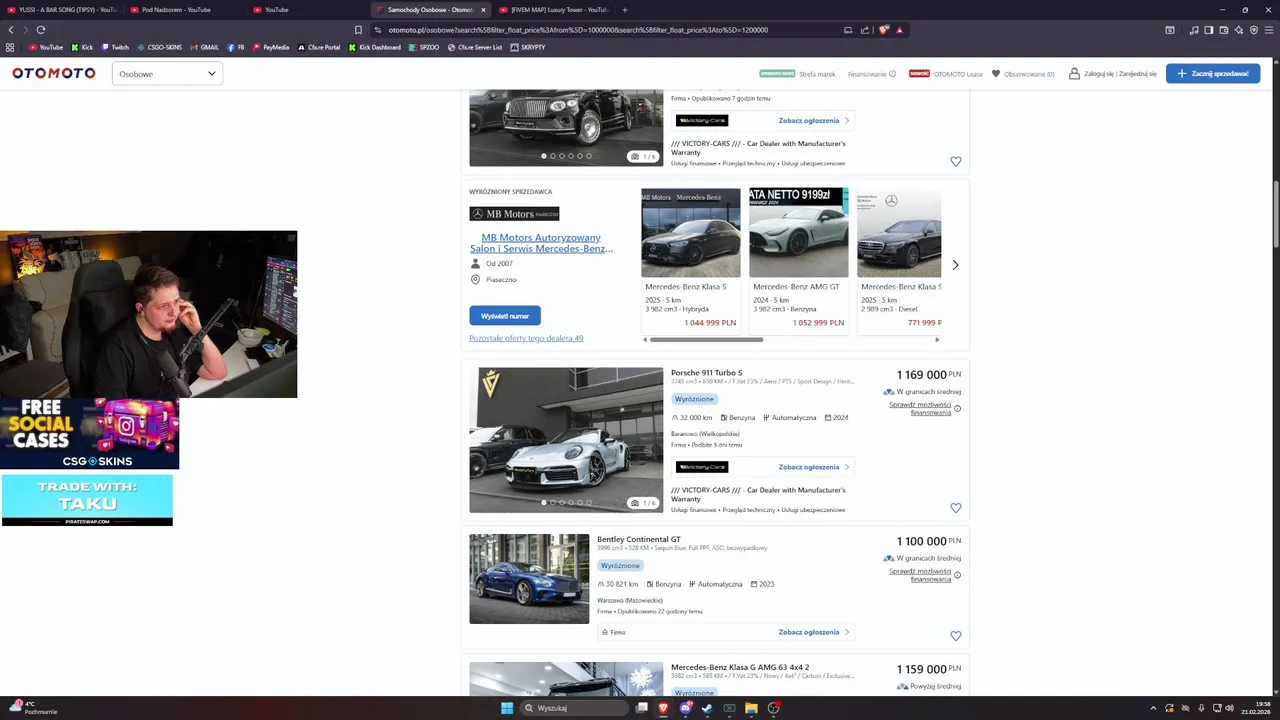Save the Porsche 911 Turbo S listing heart
Image resolution: width=1280 pixels, height=720 pixels.
tap(955, 508)
